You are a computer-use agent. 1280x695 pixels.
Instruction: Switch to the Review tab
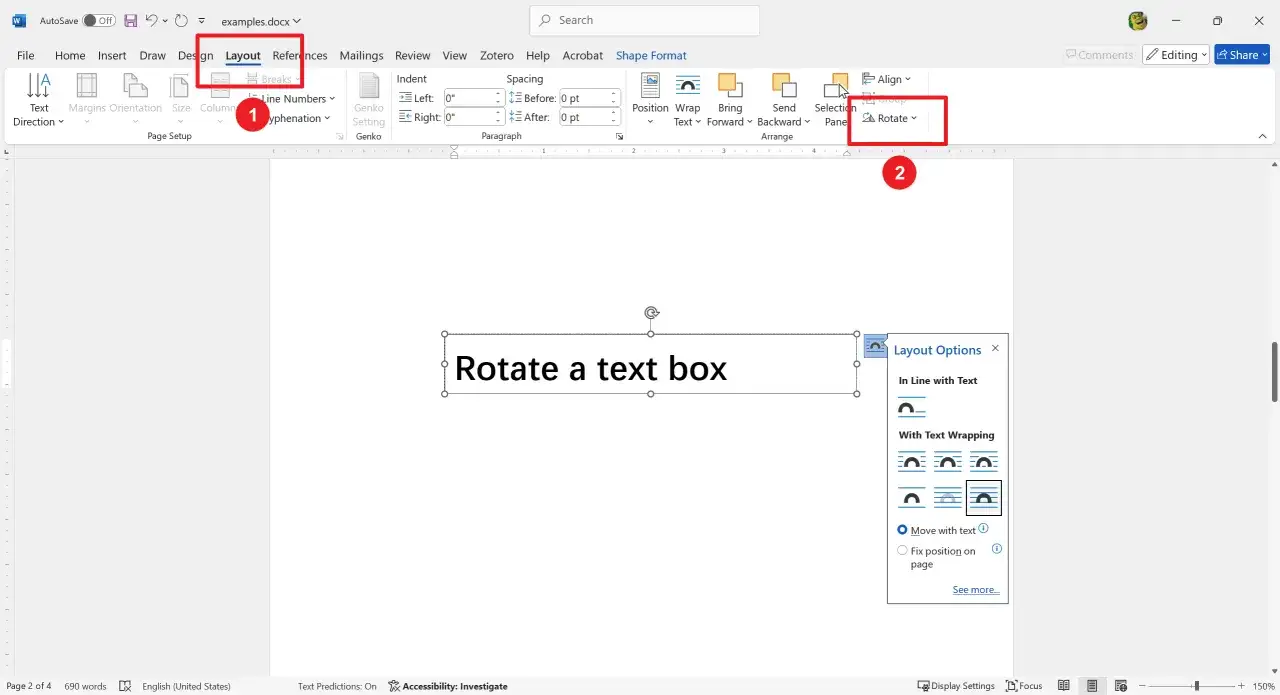[412, 56]
